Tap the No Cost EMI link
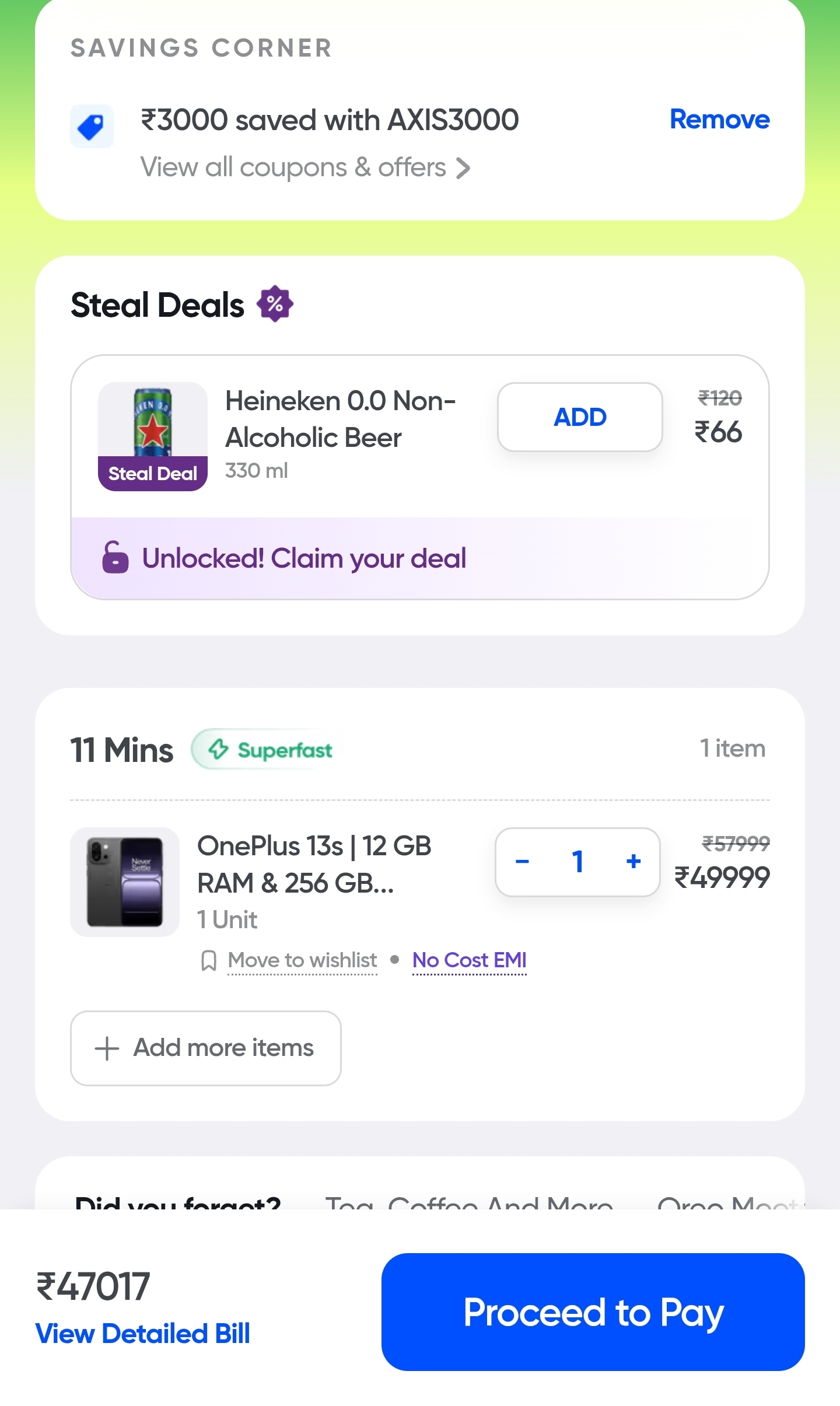Screen dimensions: 840x1406 (x=469, y=960)
